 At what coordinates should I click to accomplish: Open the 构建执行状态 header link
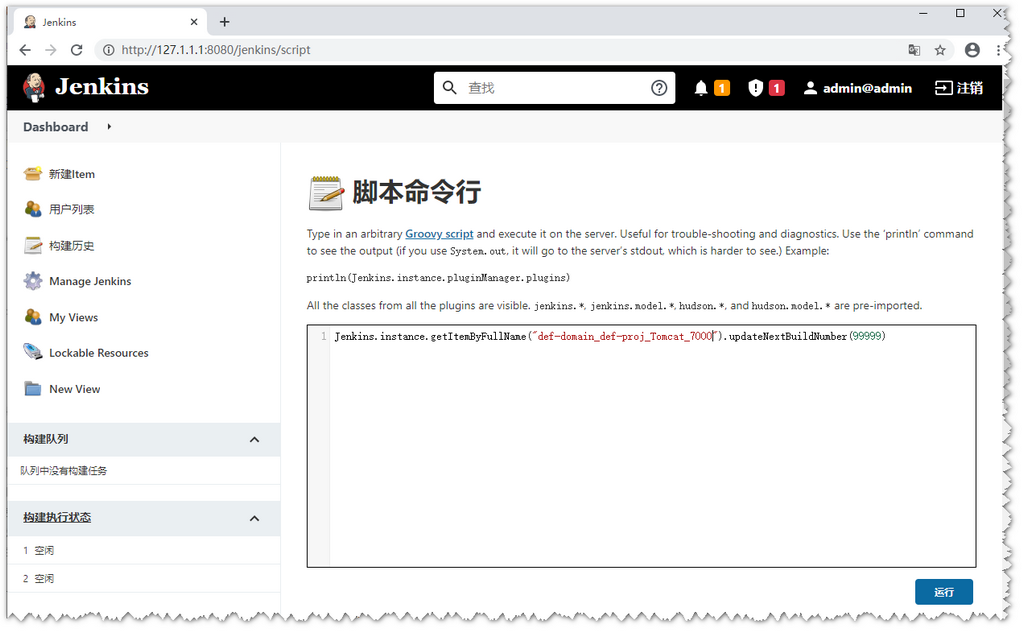(57, 517)
